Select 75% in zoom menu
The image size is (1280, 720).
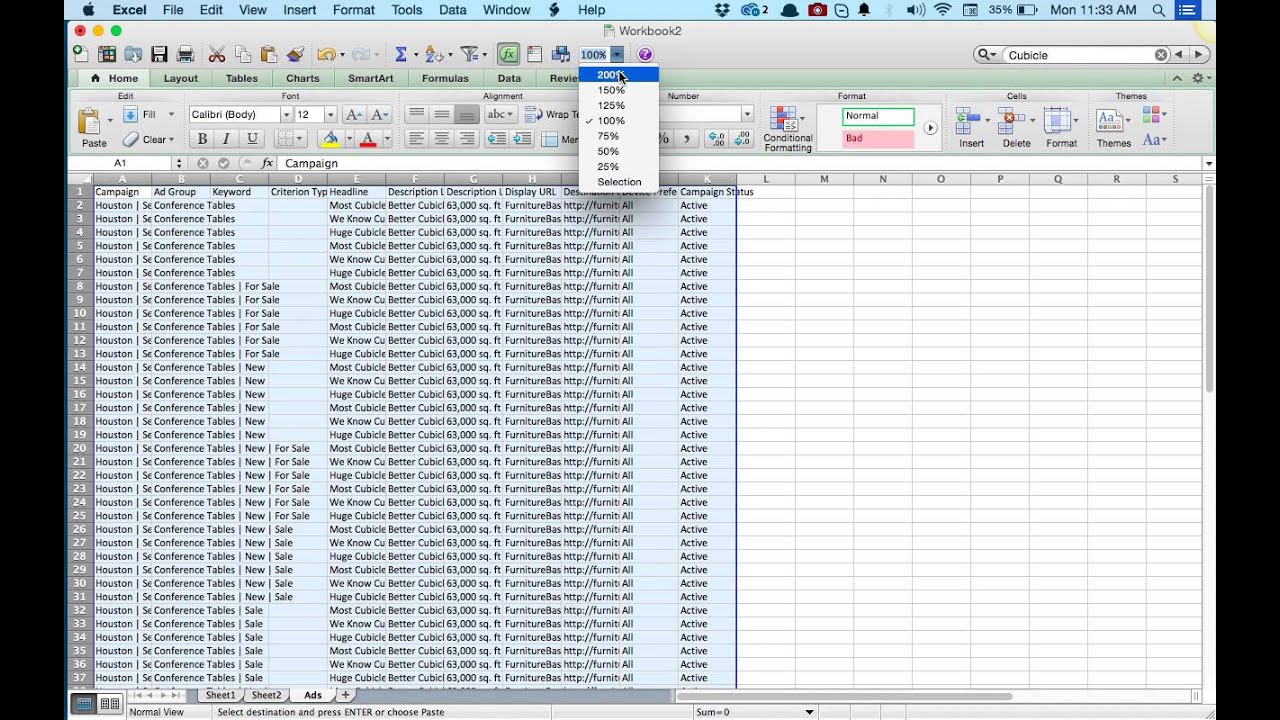click(619, 136)
